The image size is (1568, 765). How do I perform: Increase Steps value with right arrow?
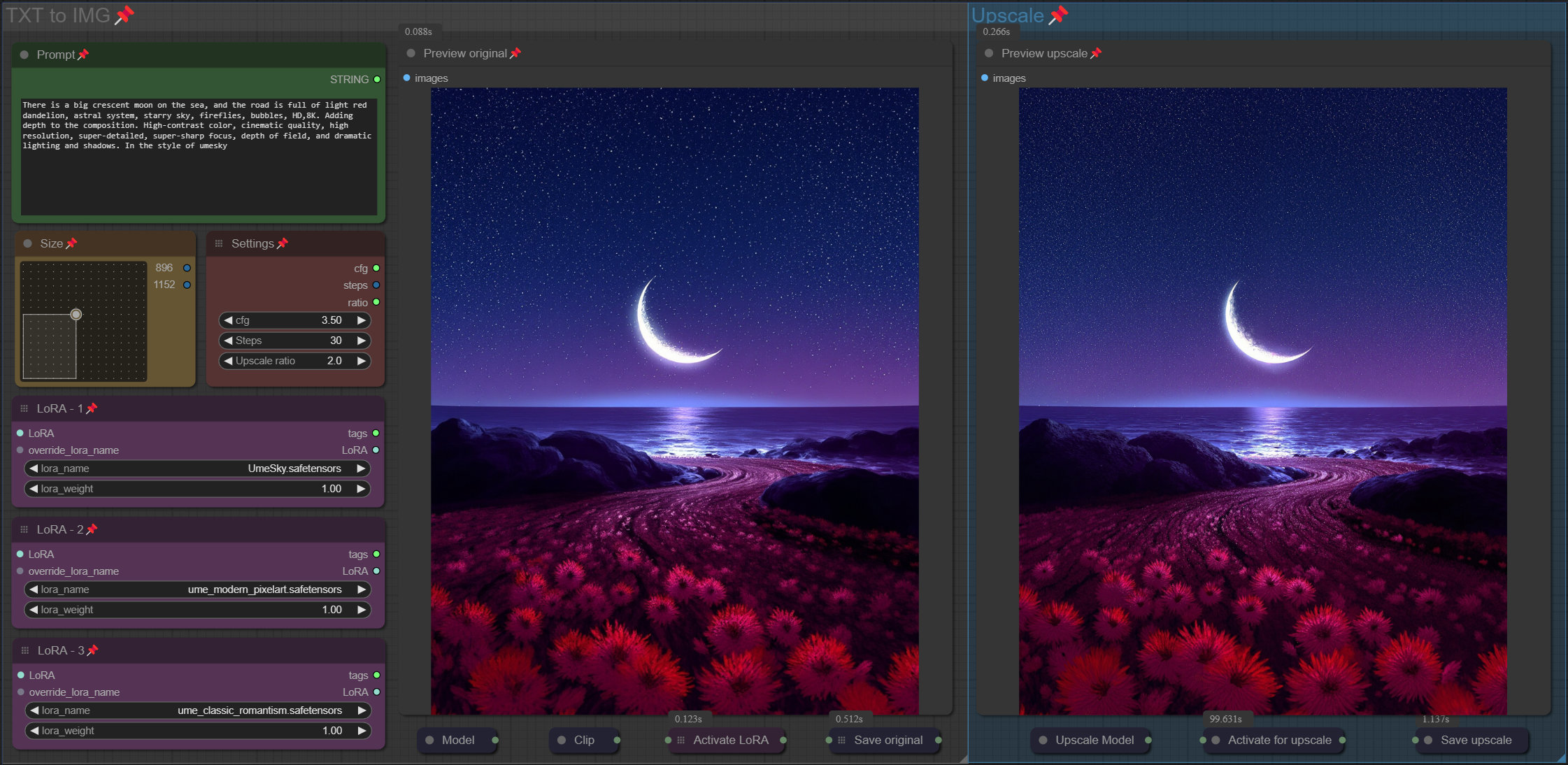pos(362,341)
